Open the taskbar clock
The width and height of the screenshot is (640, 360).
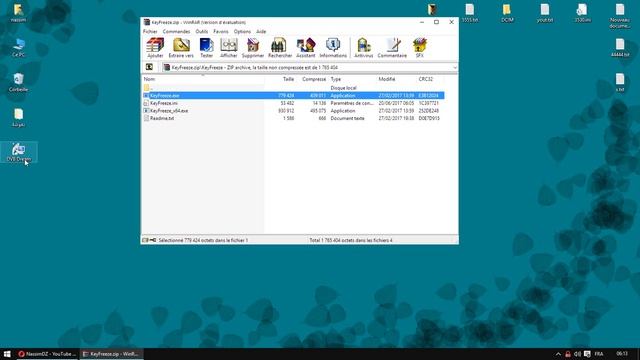pos(622,353)
